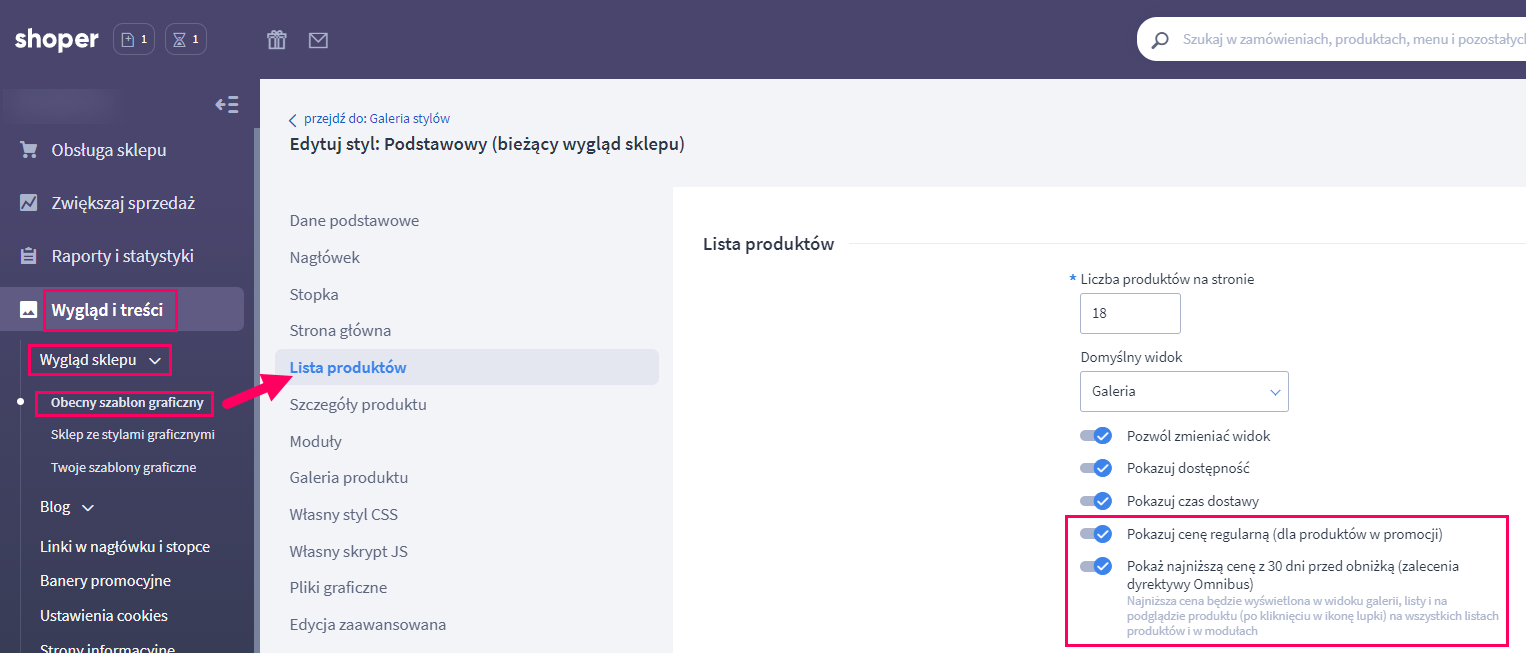This screenshot has height=653, width=1526.
Task: Switch to Moduły tab
Action: (316, 441)
